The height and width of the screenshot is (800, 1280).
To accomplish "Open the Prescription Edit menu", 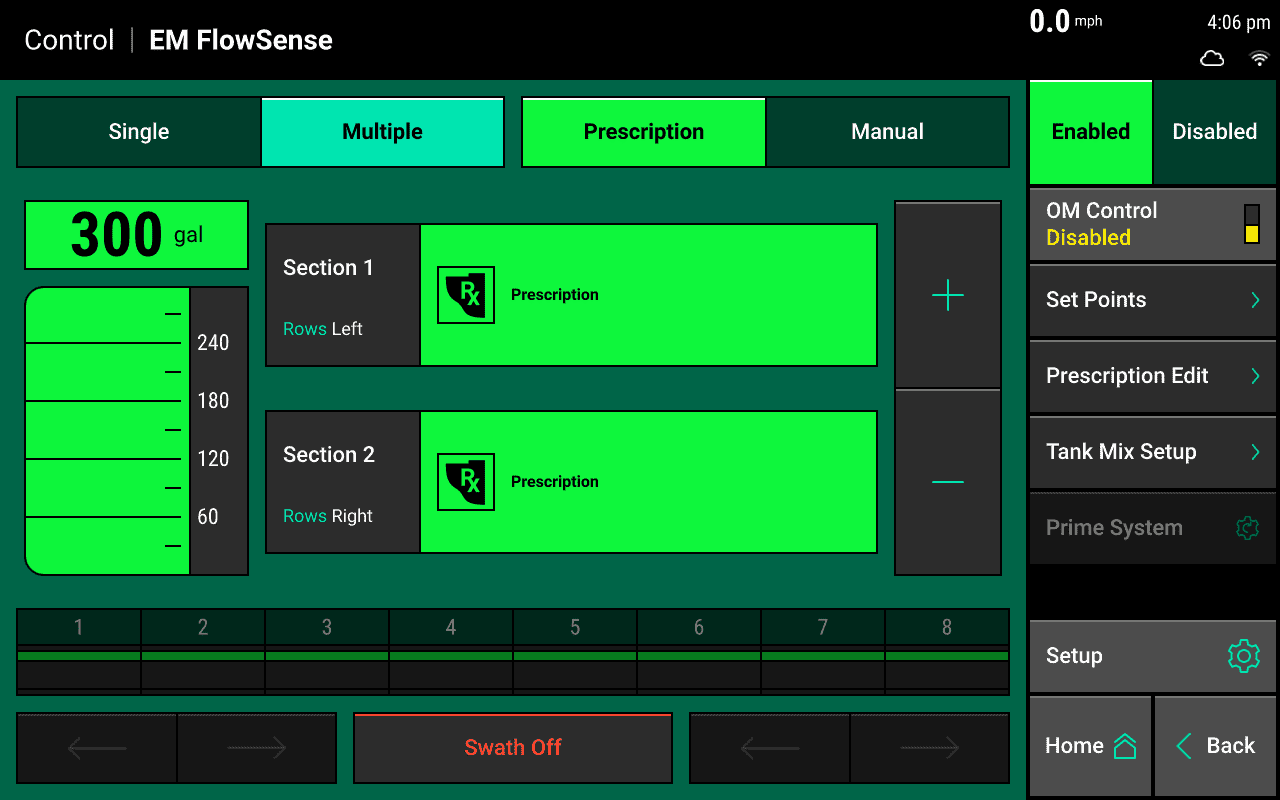I will point(1153,376).
